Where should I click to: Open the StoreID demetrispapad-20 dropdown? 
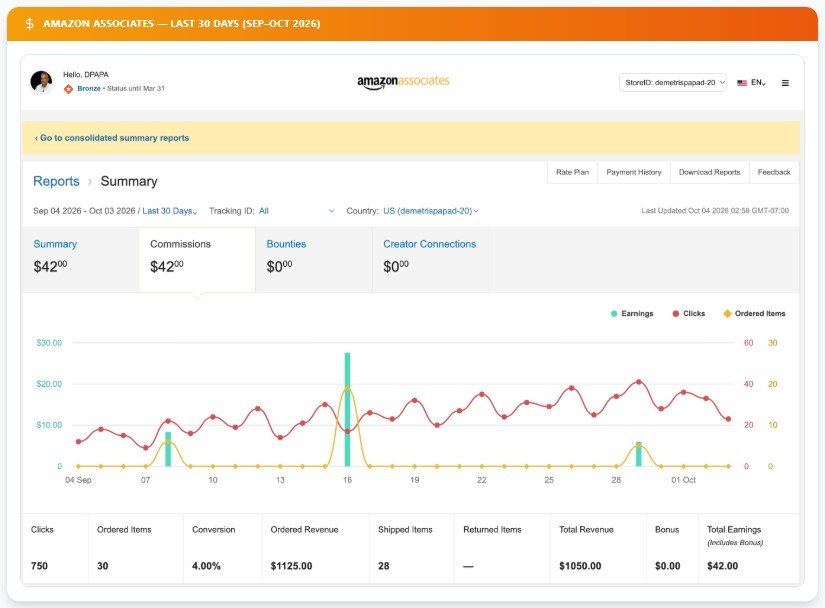coord(673,83)
